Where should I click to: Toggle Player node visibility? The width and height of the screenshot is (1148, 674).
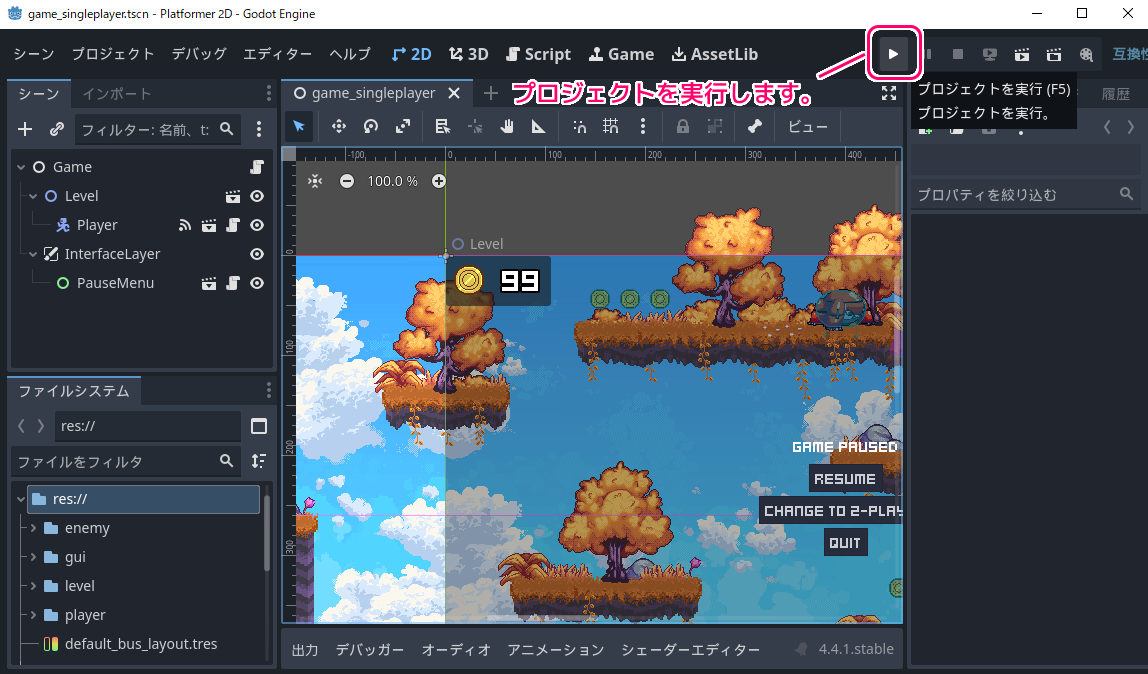[x=257, y=225]
